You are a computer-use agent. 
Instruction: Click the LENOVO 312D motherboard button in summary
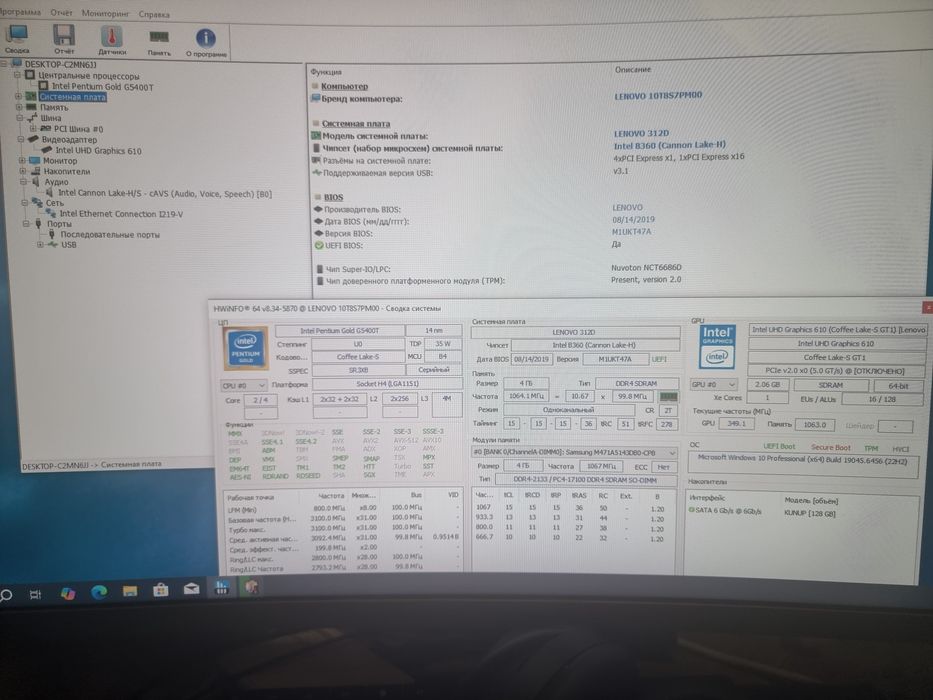click(x=575, y=332)
